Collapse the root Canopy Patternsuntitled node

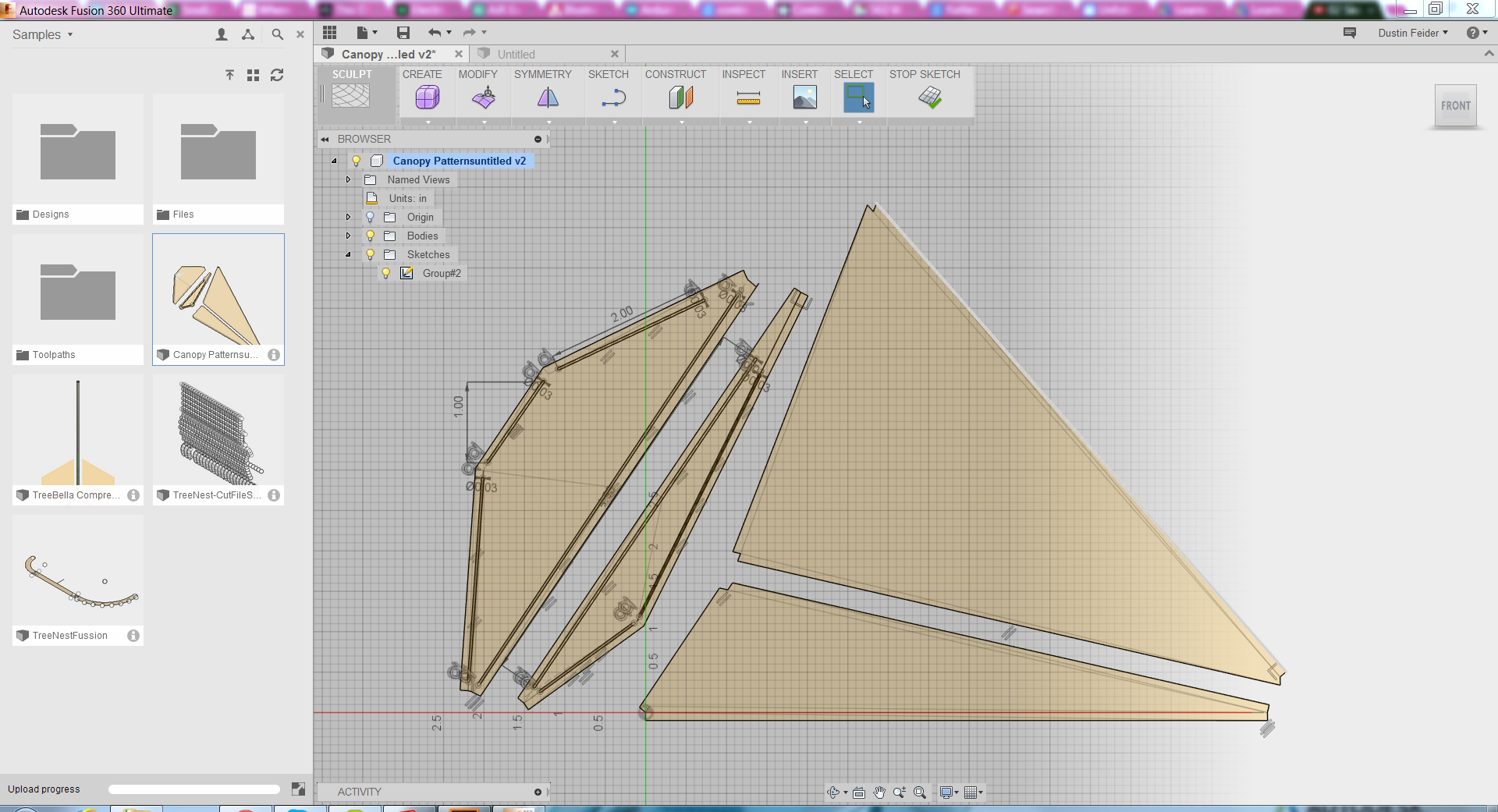(334, 161)
